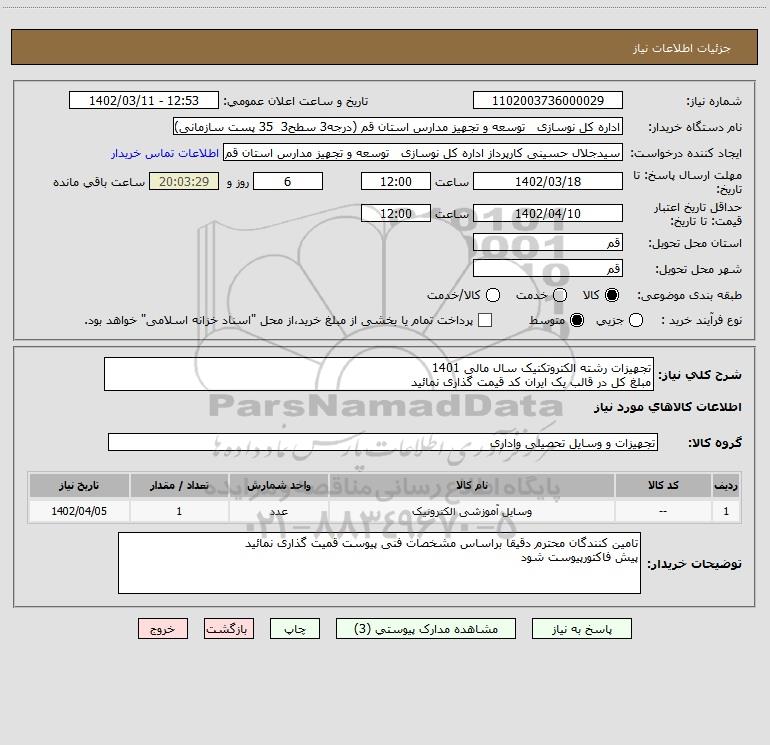
Task: Click the remaining time field 20:03:29
Action: point(184,181)
